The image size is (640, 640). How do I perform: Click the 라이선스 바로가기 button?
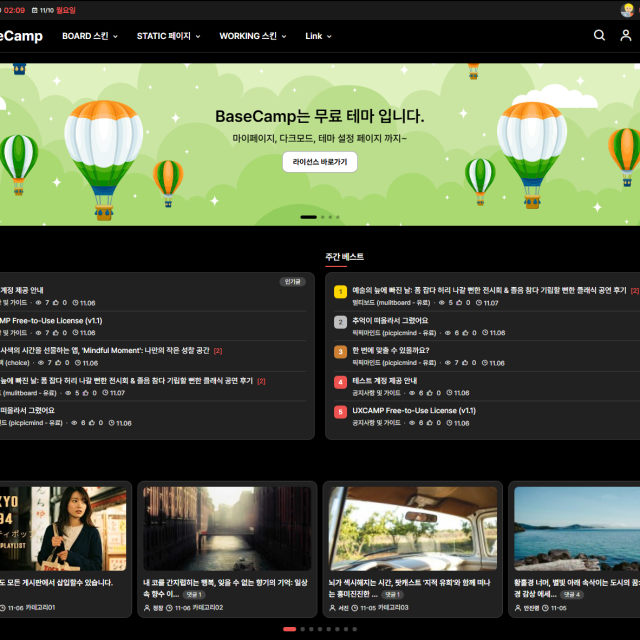pyautogui.click(x=320, y=161)
